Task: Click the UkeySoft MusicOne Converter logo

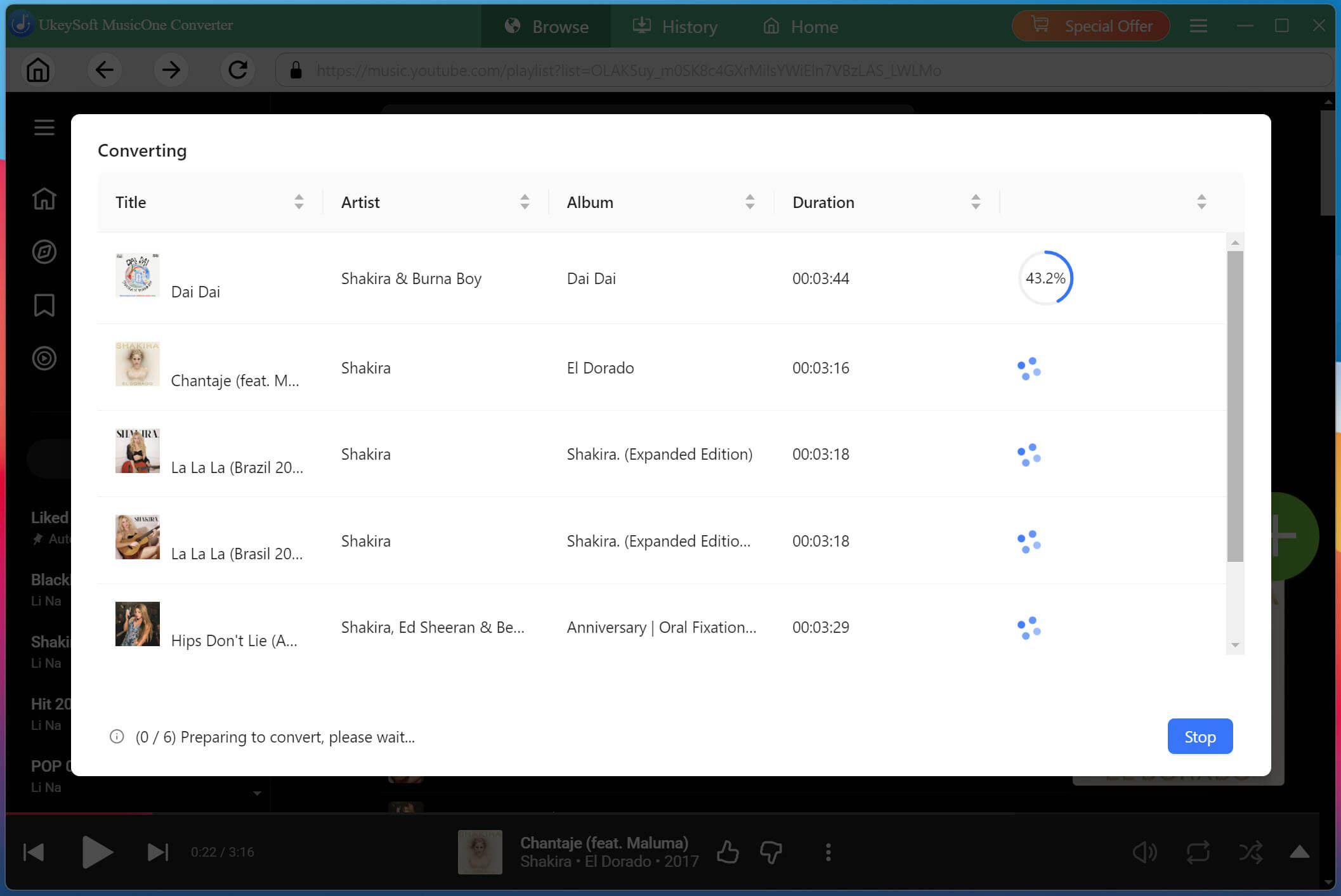Action: 22,24
